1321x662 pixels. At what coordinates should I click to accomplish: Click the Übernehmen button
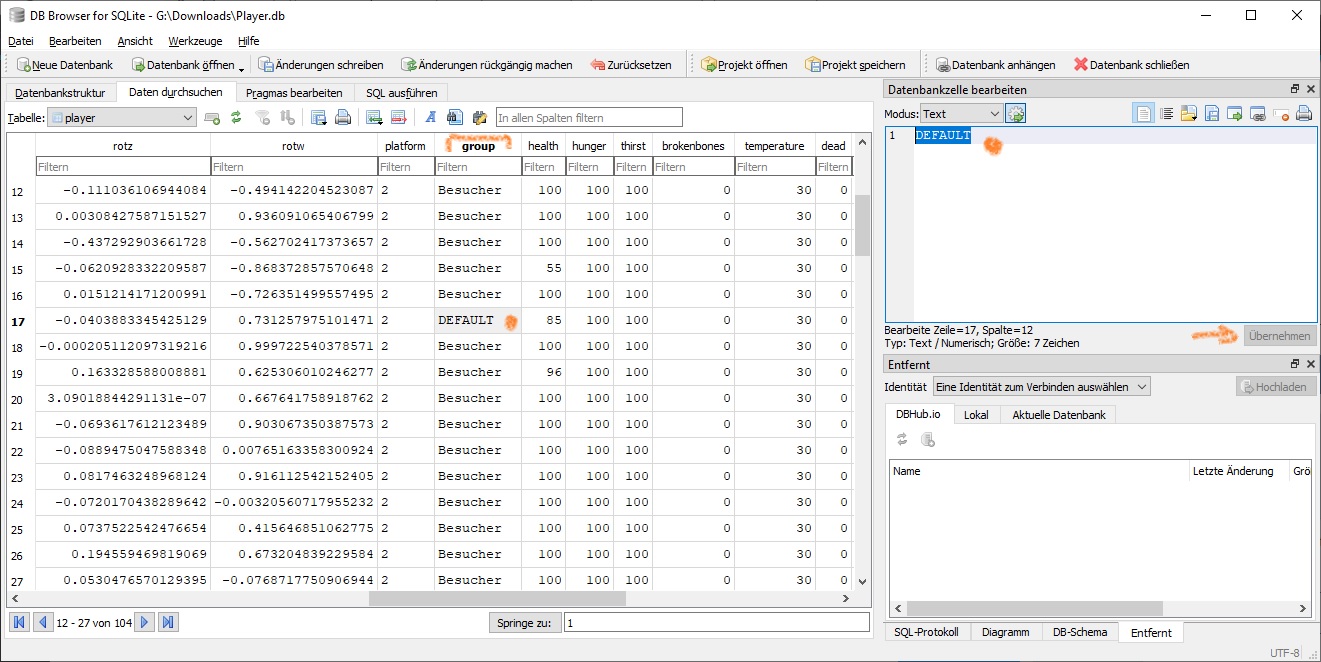pos(1279,336)
